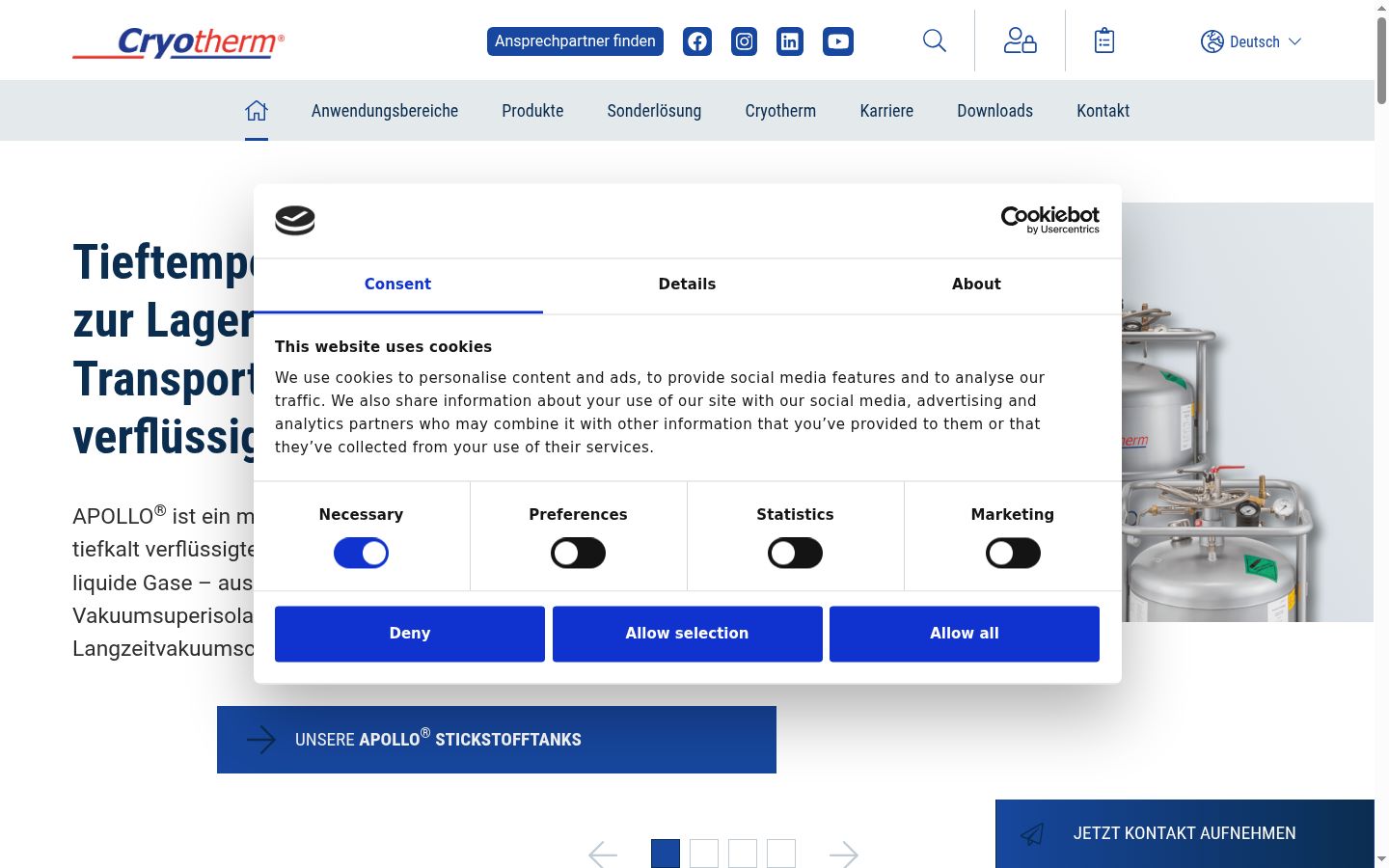
Task: Click the Cryotherm logo
Action: click(x=178, y=42)
